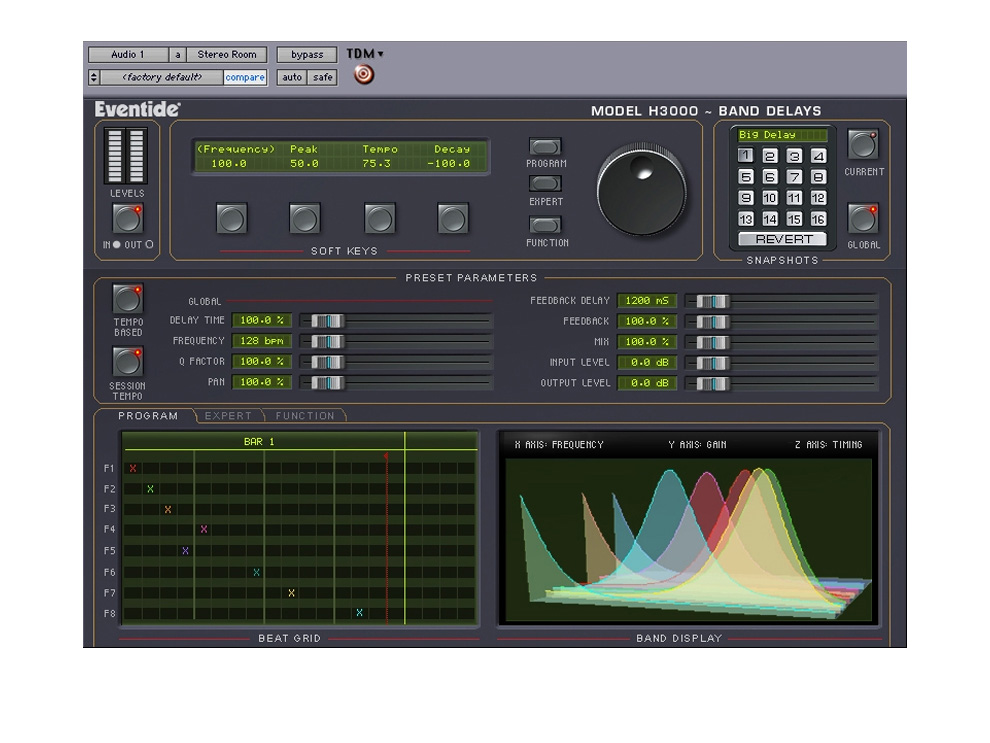This screenshot has width=990, height=743.
Task: Click the REVERT snapshot button
Action: [782, 239]
